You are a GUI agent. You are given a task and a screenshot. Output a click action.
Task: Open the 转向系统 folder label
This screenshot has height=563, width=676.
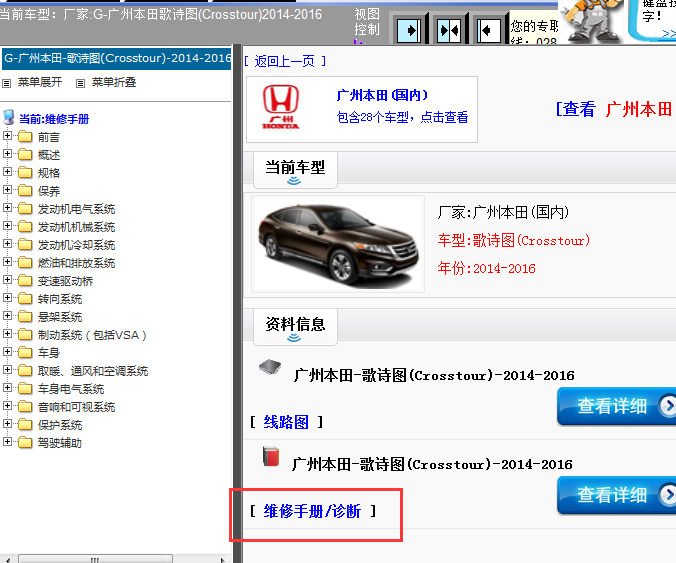pos(60,299)
